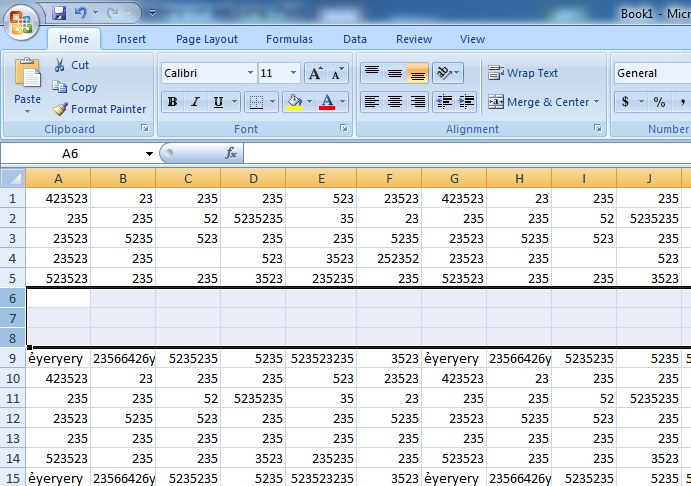
Task: Click the Paste clipboard icon
Action: (28, 74)
